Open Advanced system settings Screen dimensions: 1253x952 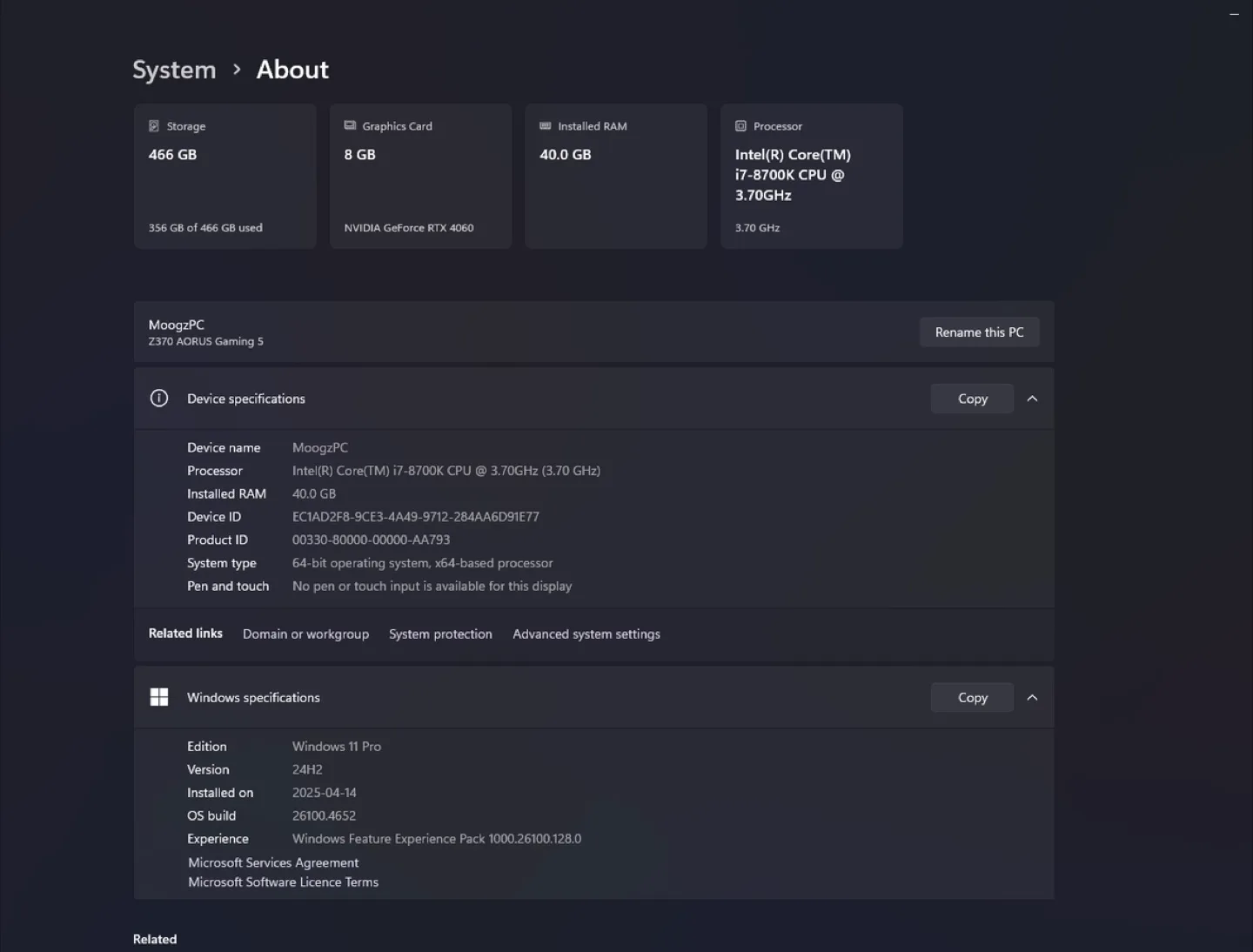586,634
